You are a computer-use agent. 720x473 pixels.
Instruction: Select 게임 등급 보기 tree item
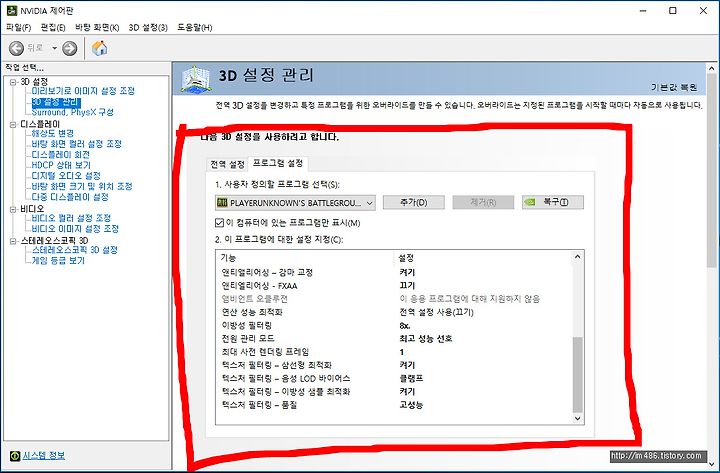[x=58, y=260]
